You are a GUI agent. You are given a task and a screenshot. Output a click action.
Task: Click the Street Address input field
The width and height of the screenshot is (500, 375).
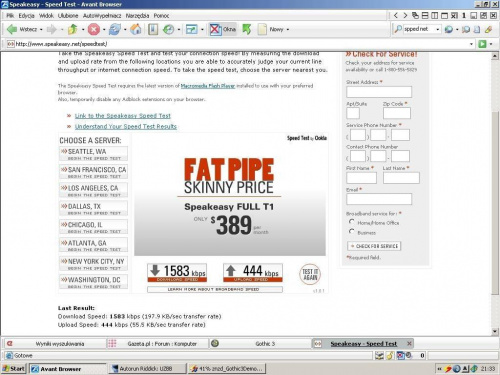pos(379,92)
